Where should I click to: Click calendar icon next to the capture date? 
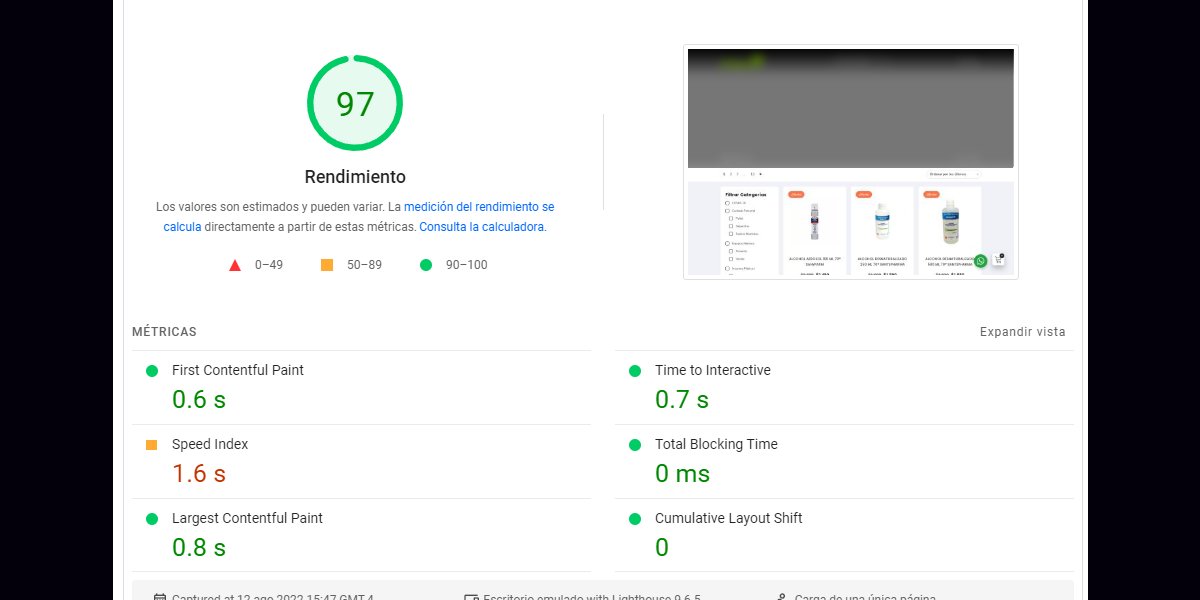pos(158,595)
